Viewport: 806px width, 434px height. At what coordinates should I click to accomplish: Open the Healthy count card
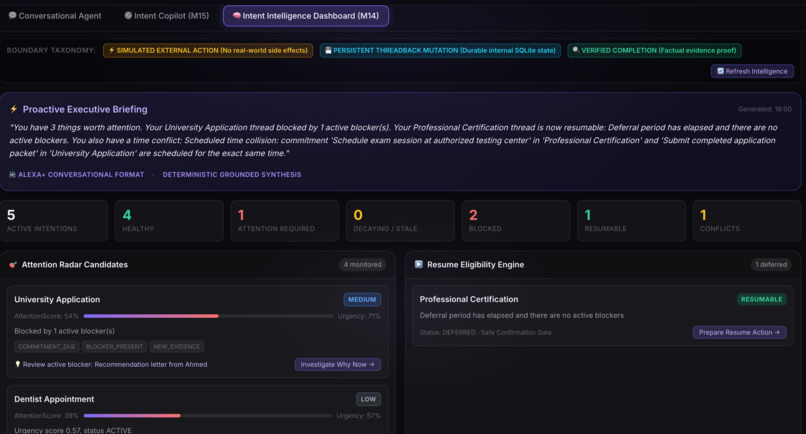169,221
